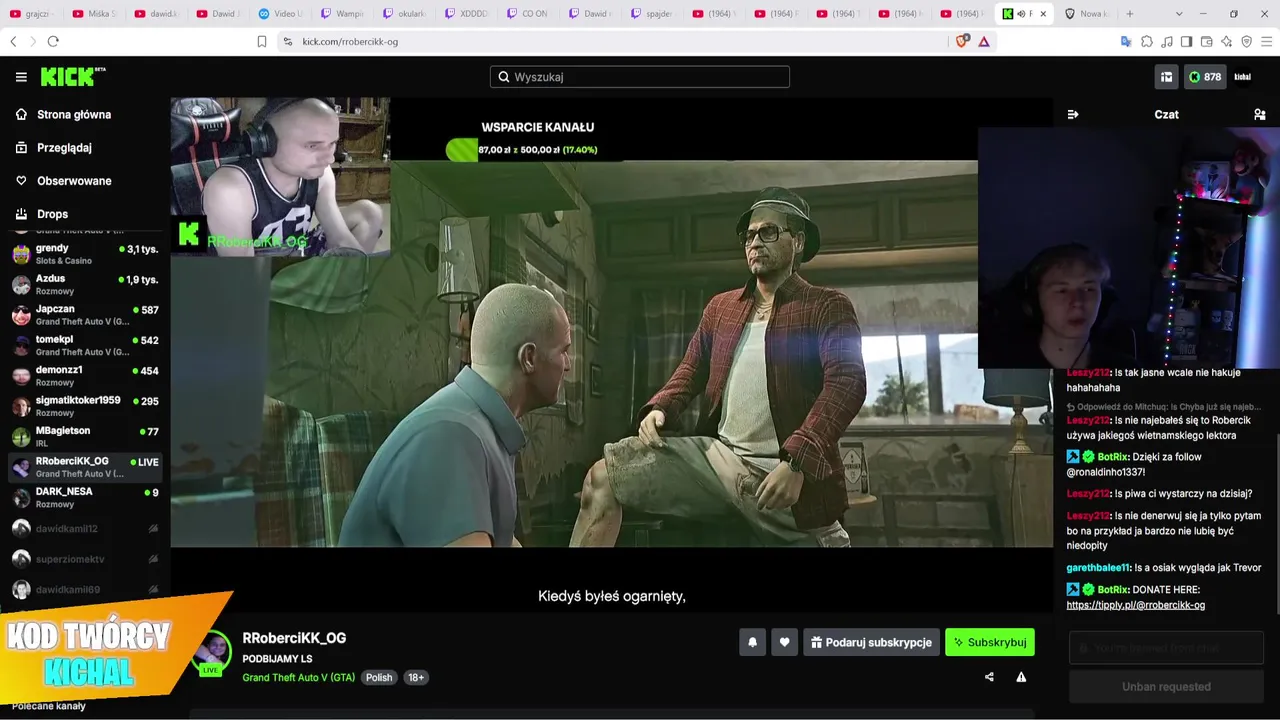Viewport: 1280px width, 720px height.
Task: Switch to the Video U tab
Action: click(282, 14)
